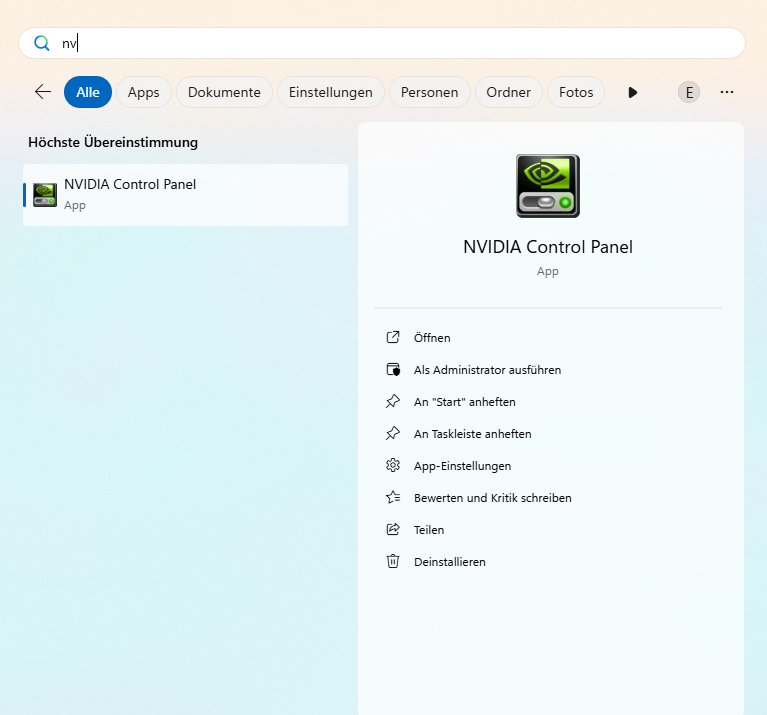Screen dimensions: 767x715
Task: Open the three-dots more options menu
Action: 727,92
